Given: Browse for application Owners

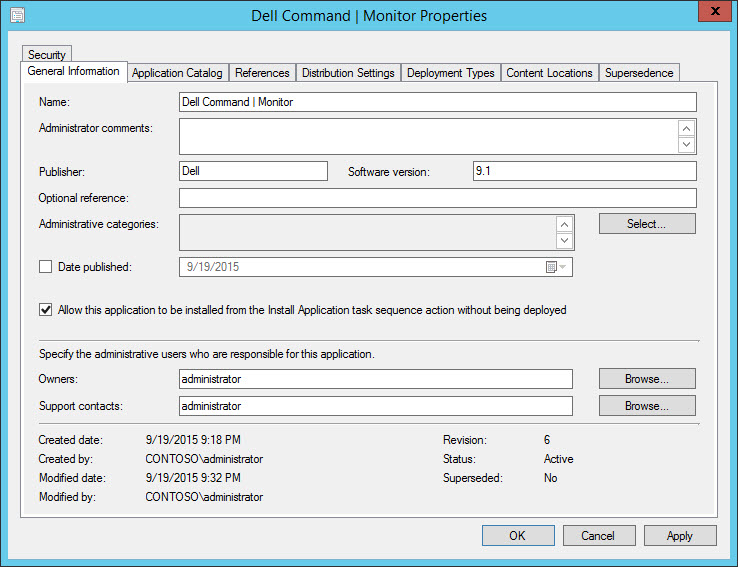Looking at the screenshot, I should (646, 379).
